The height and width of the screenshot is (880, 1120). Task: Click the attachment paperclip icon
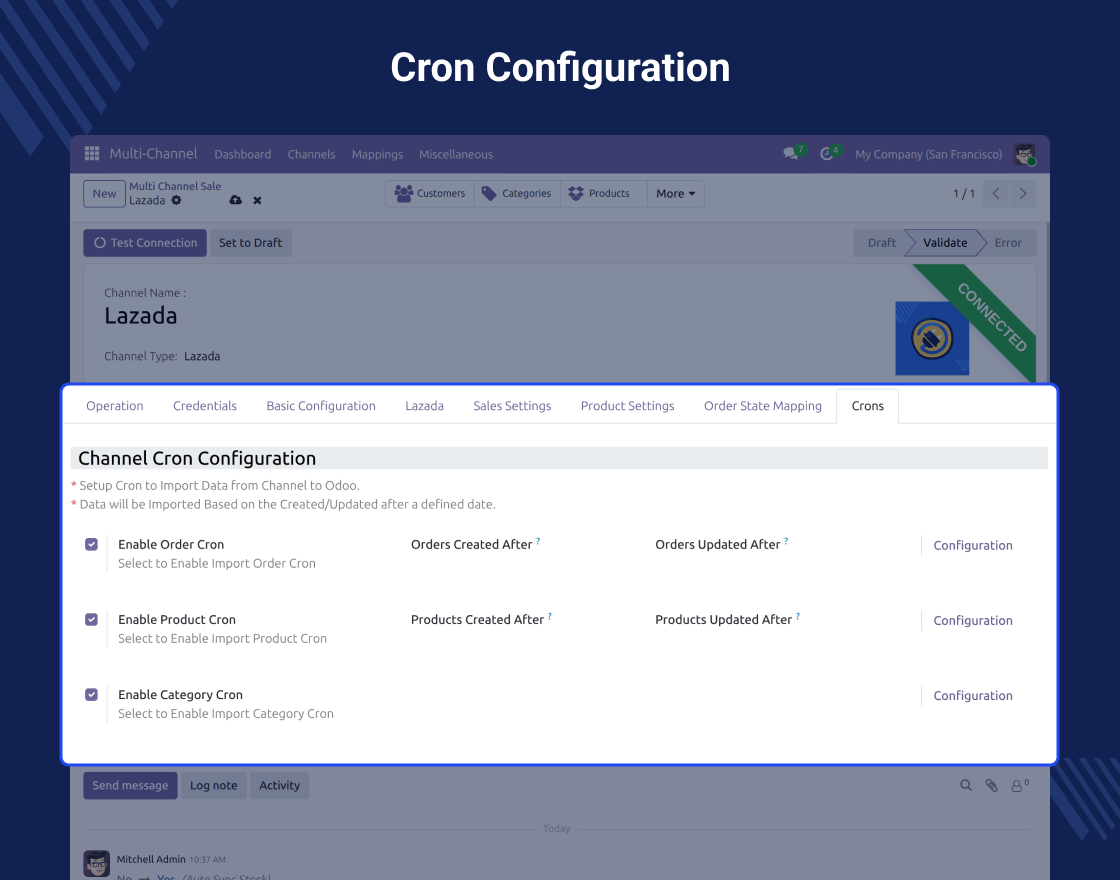[991, 786]
